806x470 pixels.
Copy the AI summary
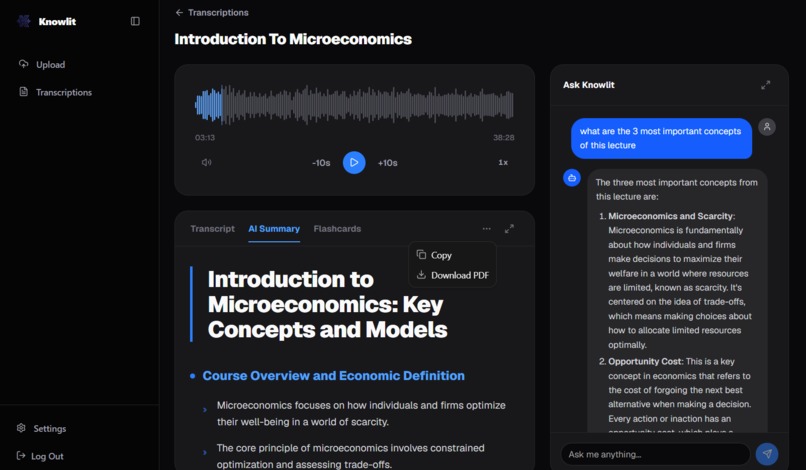[453, 255]
